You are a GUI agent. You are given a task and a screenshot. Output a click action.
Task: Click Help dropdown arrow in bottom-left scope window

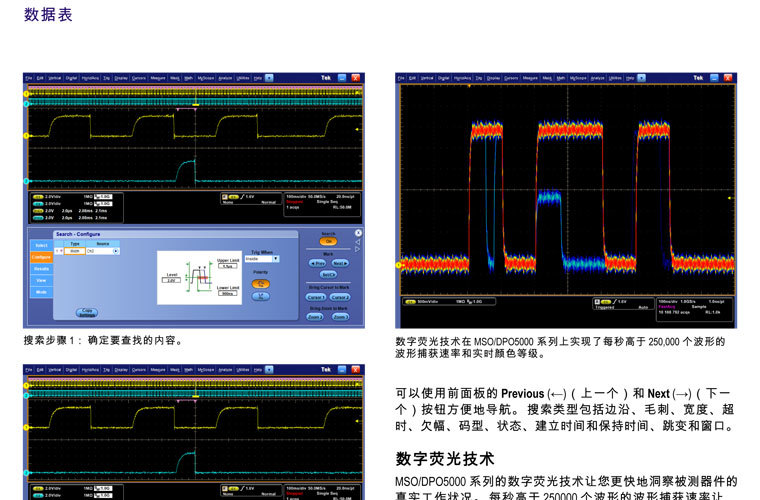(269, 369)
